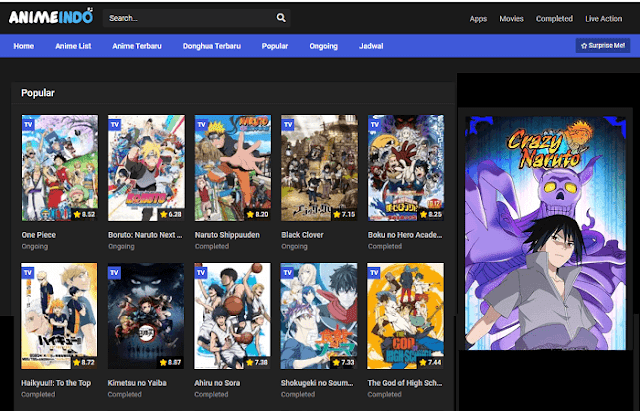This screenshot has height=411, width=640.
Task: Open the Naruto Shippuuden poster thumbnail
Action: pos(233,168)
